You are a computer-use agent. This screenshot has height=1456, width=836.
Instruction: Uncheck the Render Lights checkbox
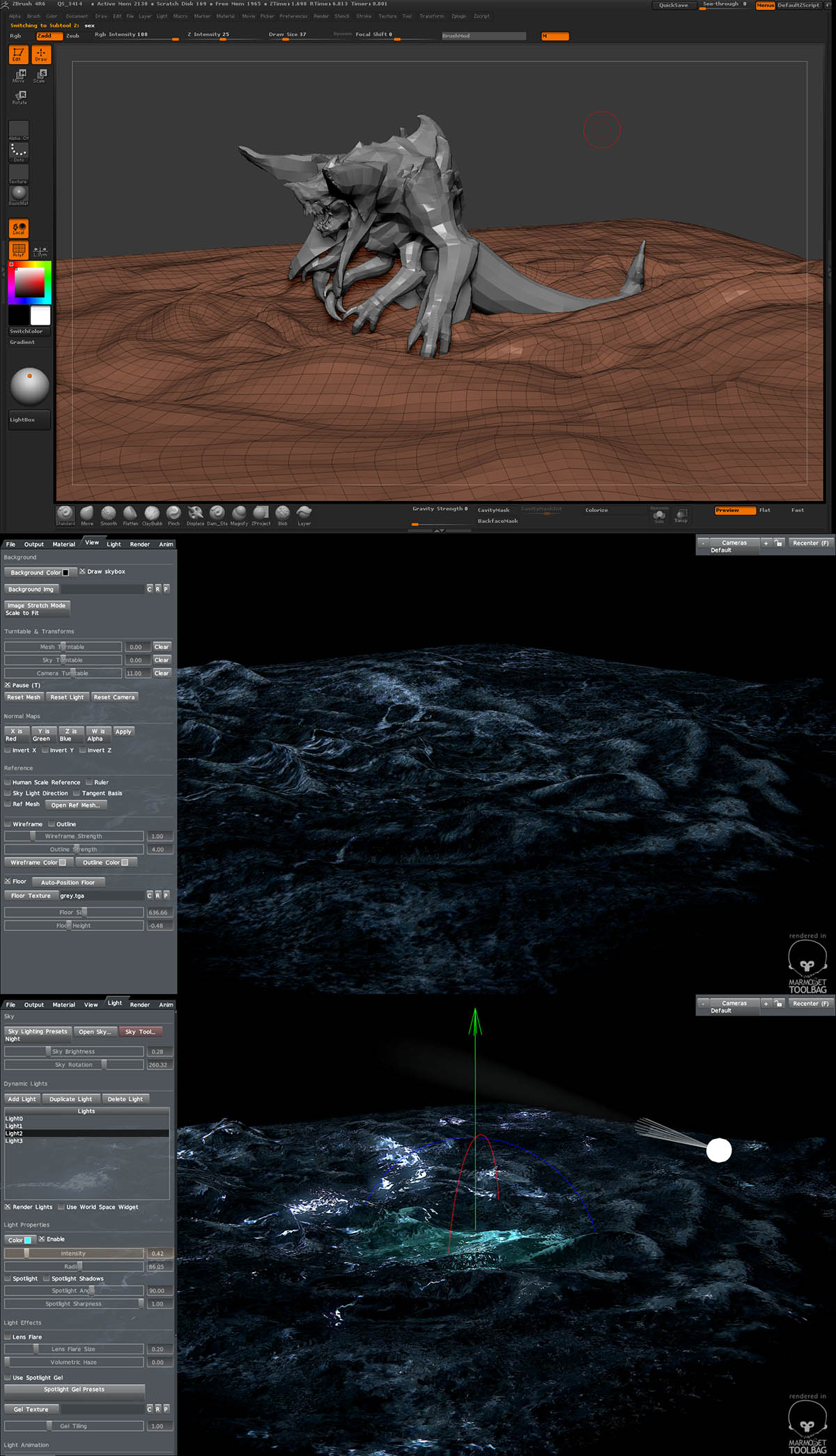click(x=8, y=1207)
